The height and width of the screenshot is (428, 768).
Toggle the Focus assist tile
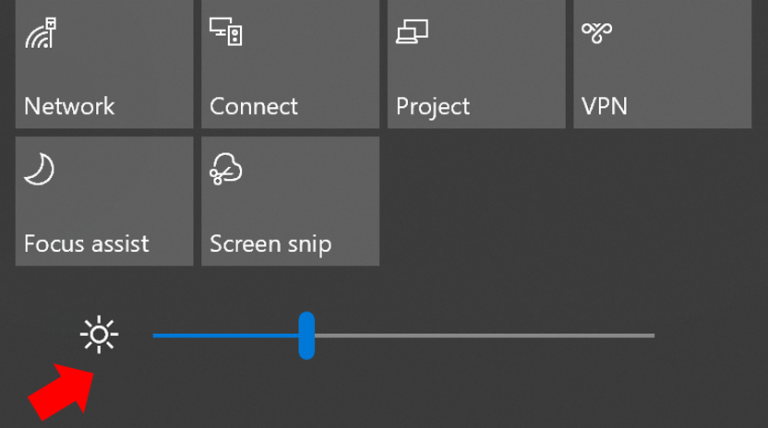pos(104,201)
